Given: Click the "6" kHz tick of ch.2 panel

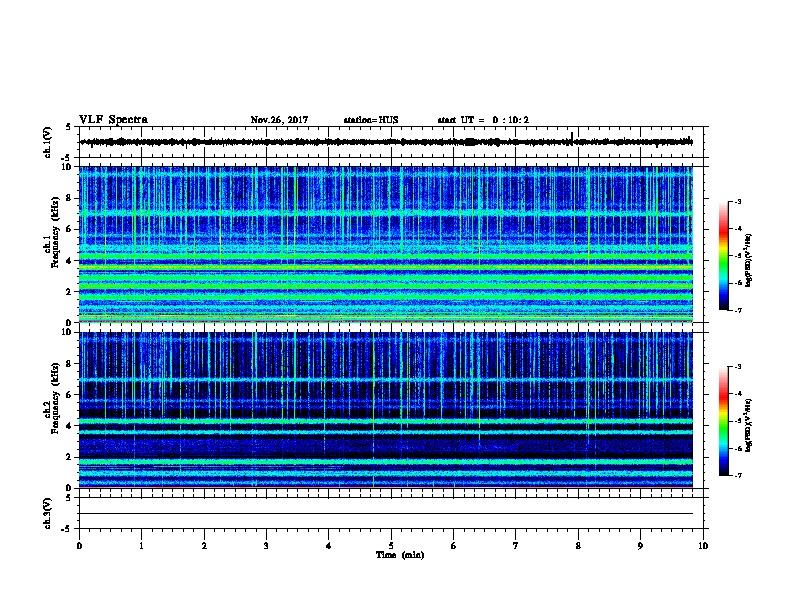Looking at the screenshot, I should click(69, 395).
